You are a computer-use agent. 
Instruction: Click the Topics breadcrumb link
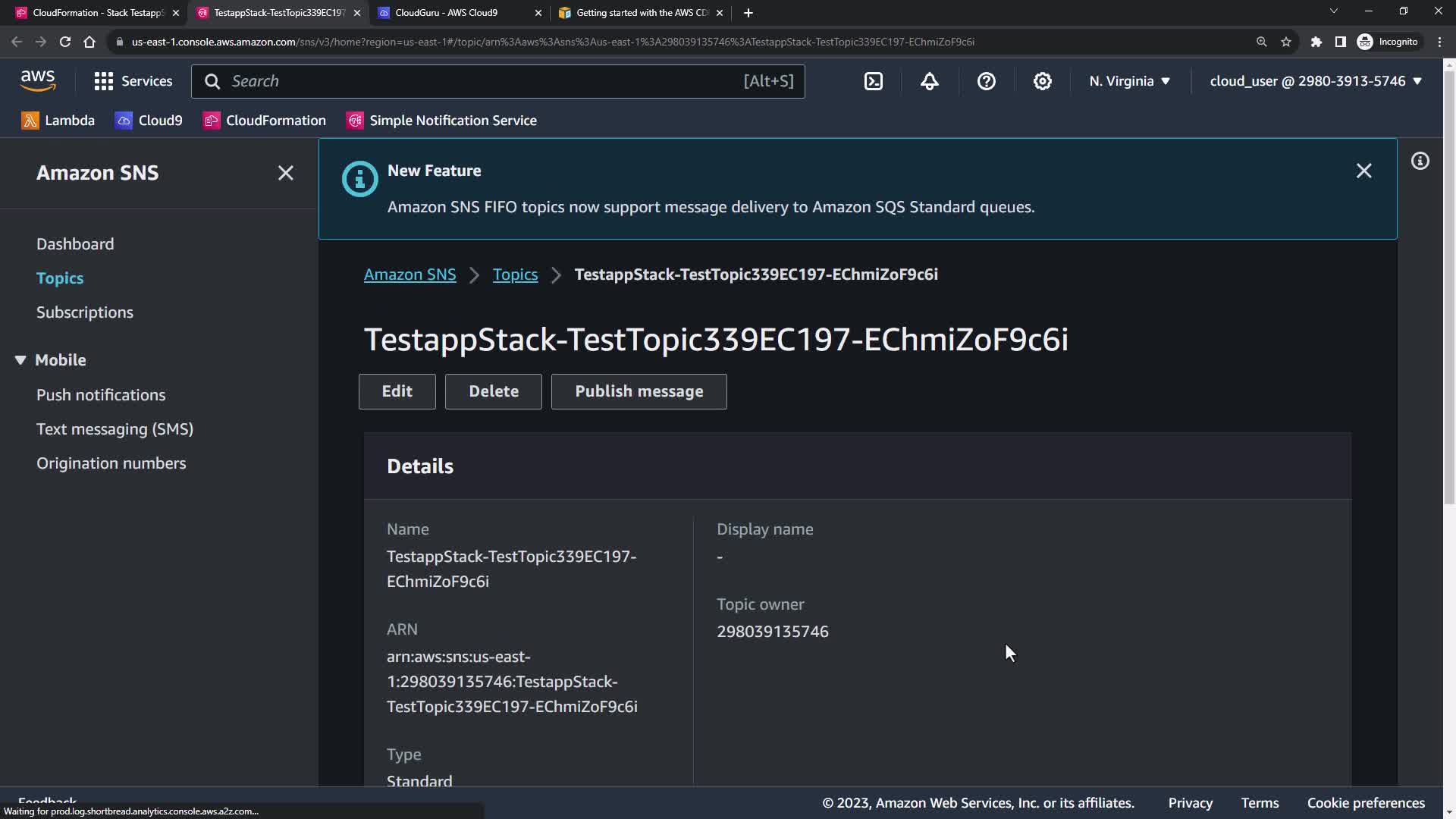[x=515, y=275]
